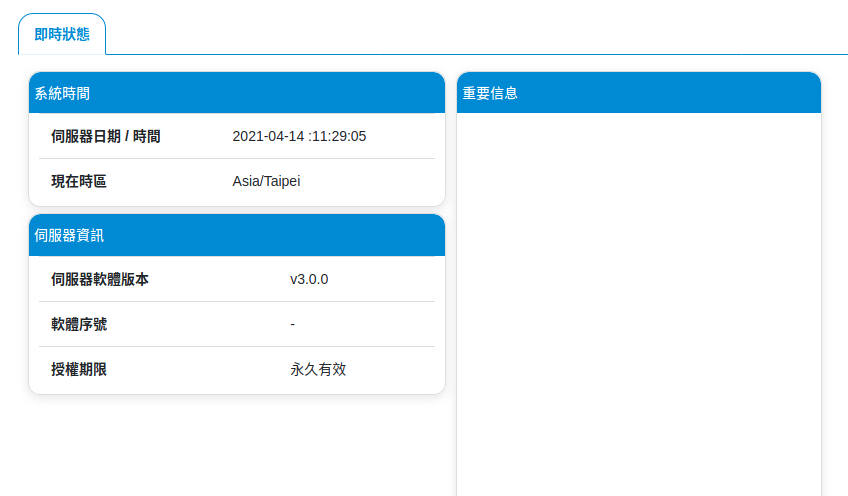Viewport: 848px width, 496px height.
Task: Select the 伺服器資訊 panel header
Action: 236,236
